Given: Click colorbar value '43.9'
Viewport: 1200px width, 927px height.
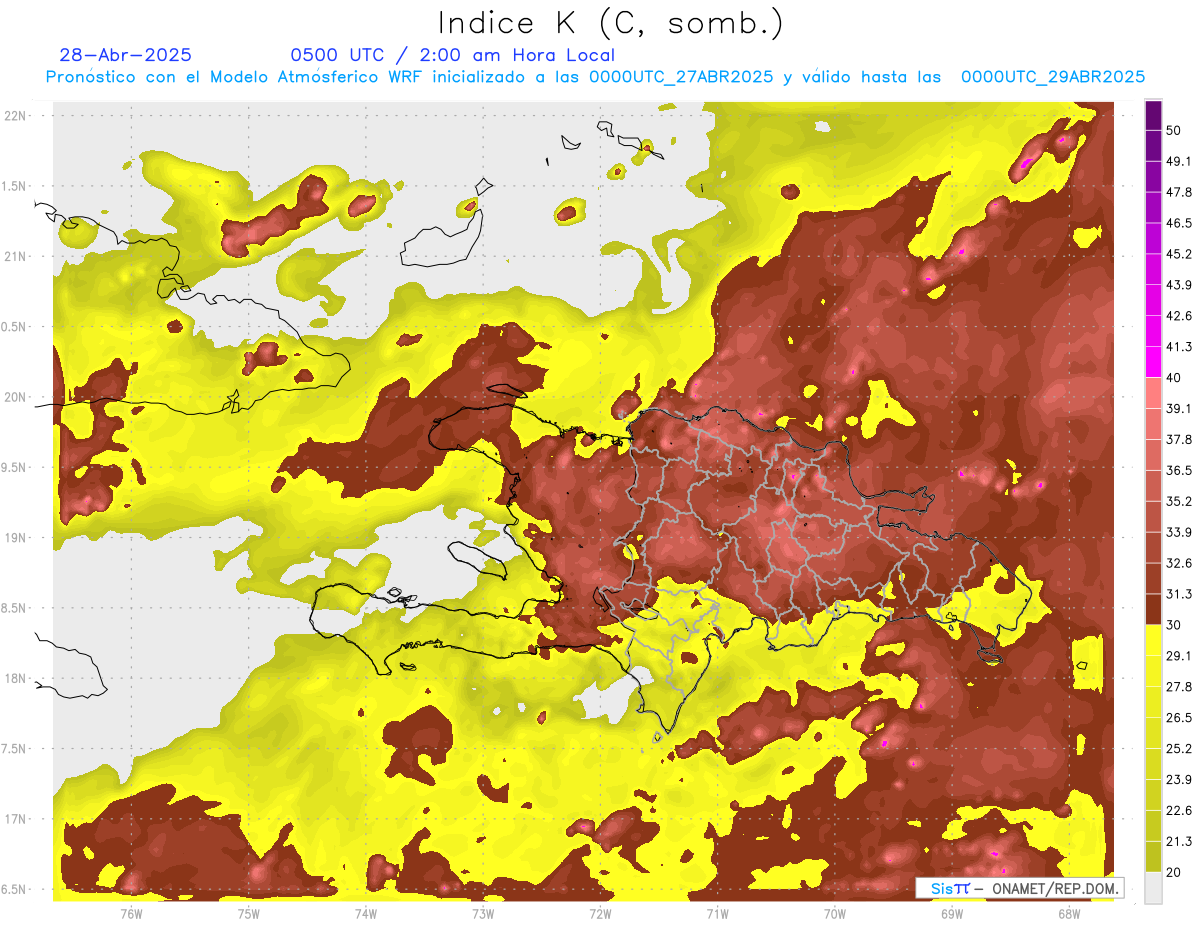Looking at the screenshot, I should point(1179,285).
